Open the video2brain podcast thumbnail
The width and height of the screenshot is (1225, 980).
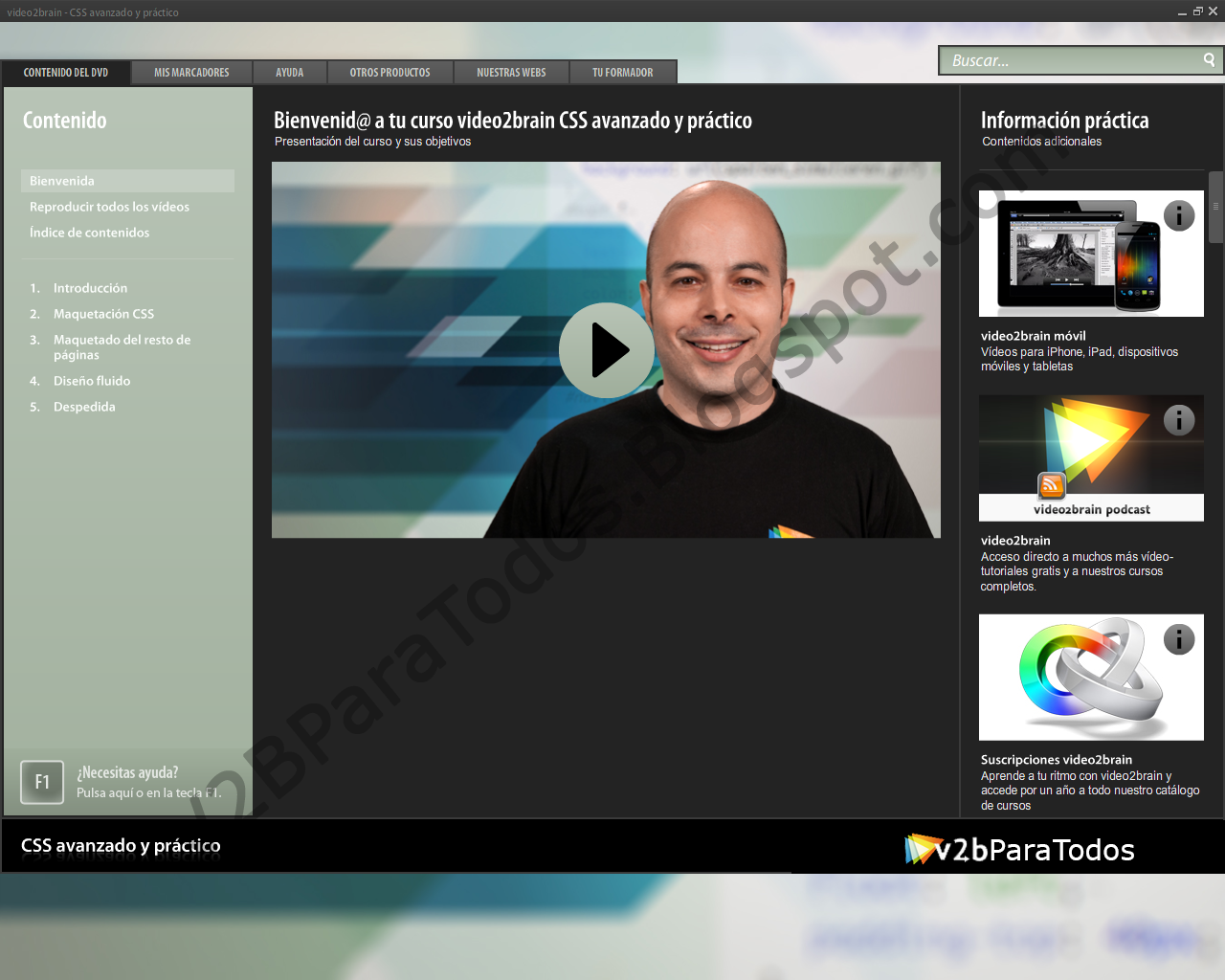1091,458
